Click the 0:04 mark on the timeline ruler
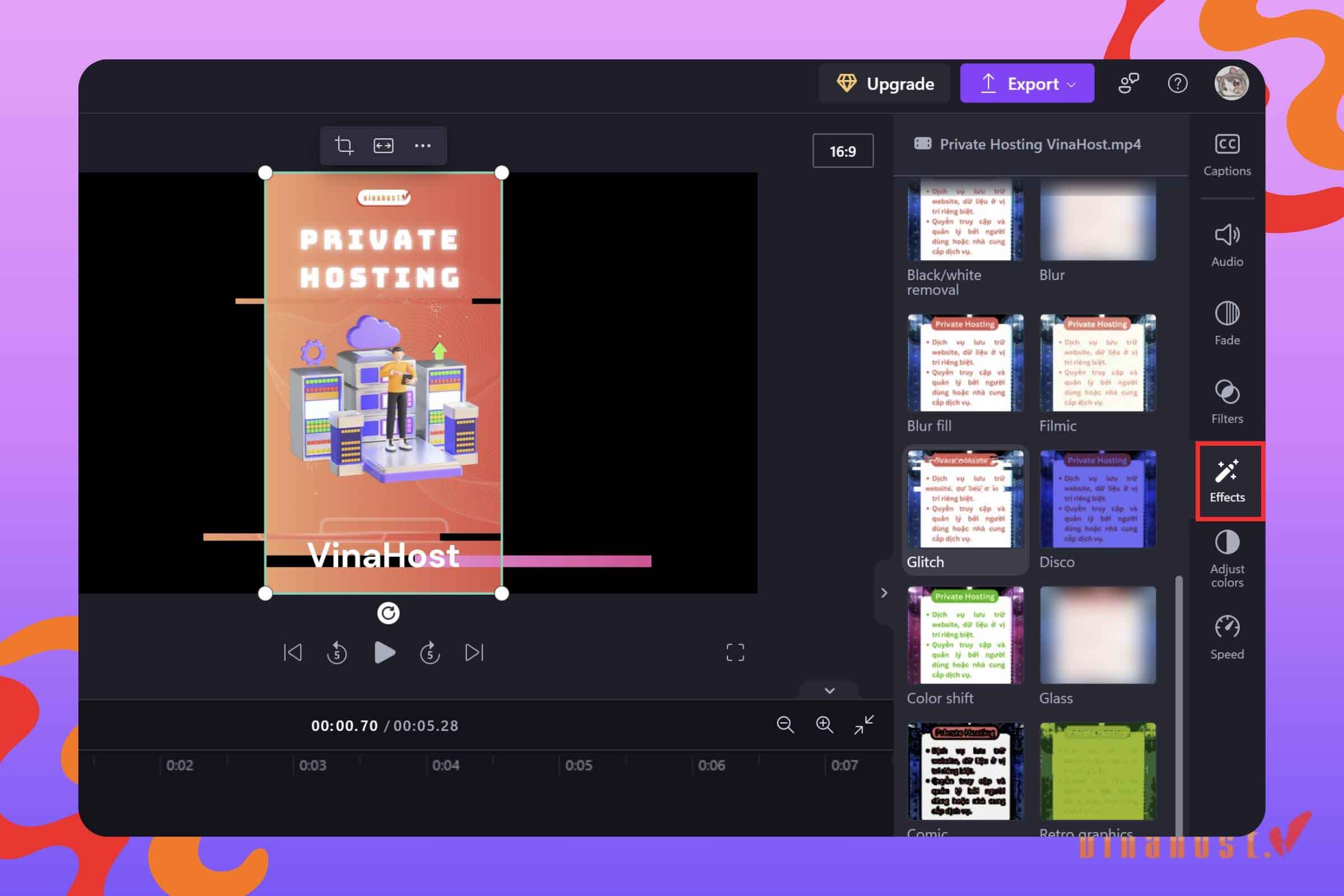Viewport: 1344px width, 896px height. [x=445, y=765]
